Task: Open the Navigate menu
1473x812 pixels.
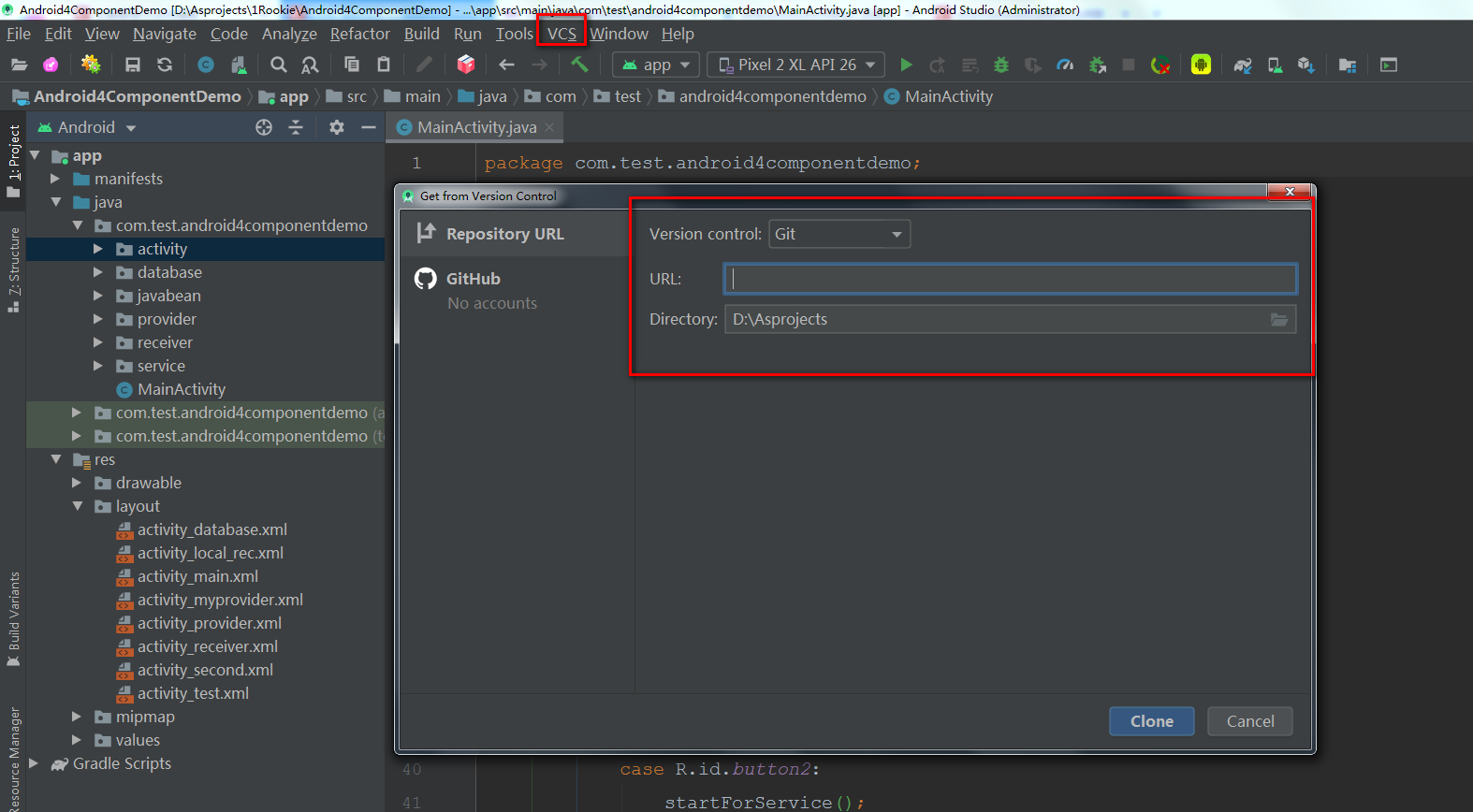Action: click(x=165, y=34)
